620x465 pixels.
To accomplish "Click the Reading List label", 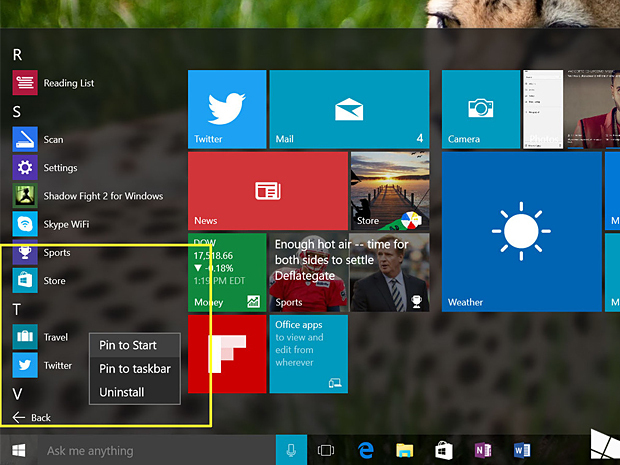I will [69, 83].
